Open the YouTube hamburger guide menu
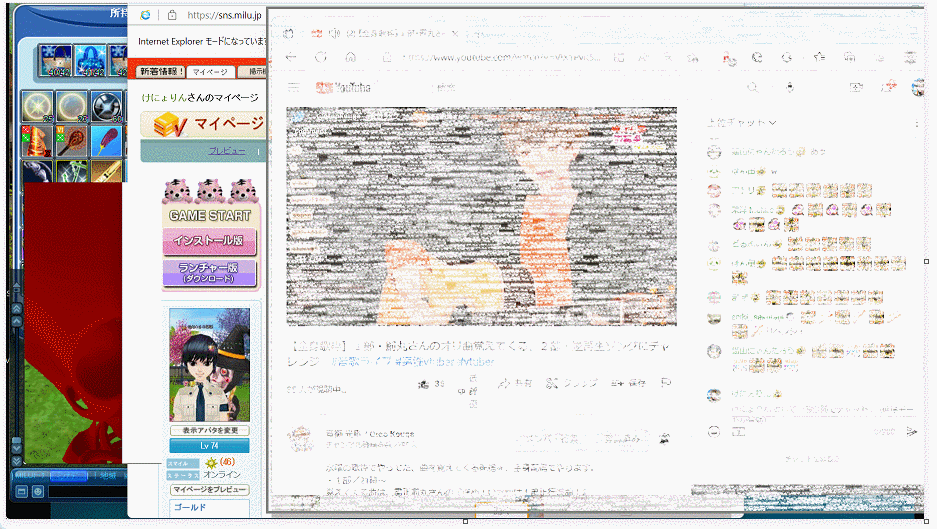Screen dimensions: 937x529 (293, 87)
